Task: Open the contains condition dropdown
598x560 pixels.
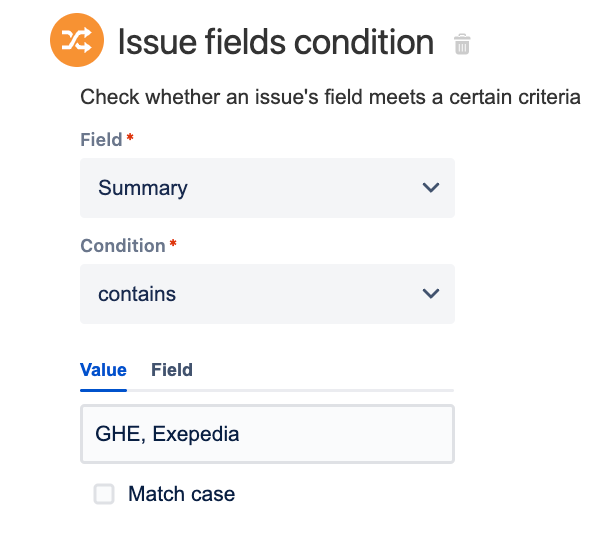Action: [267, 294]
